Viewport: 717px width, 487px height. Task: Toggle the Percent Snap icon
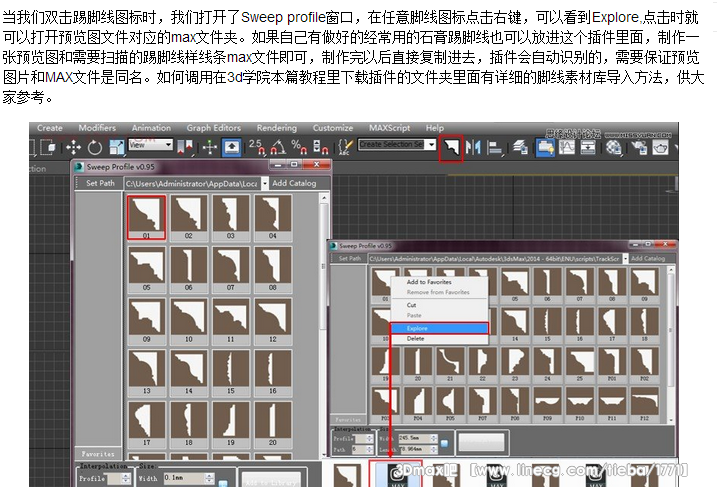[299, 147]
